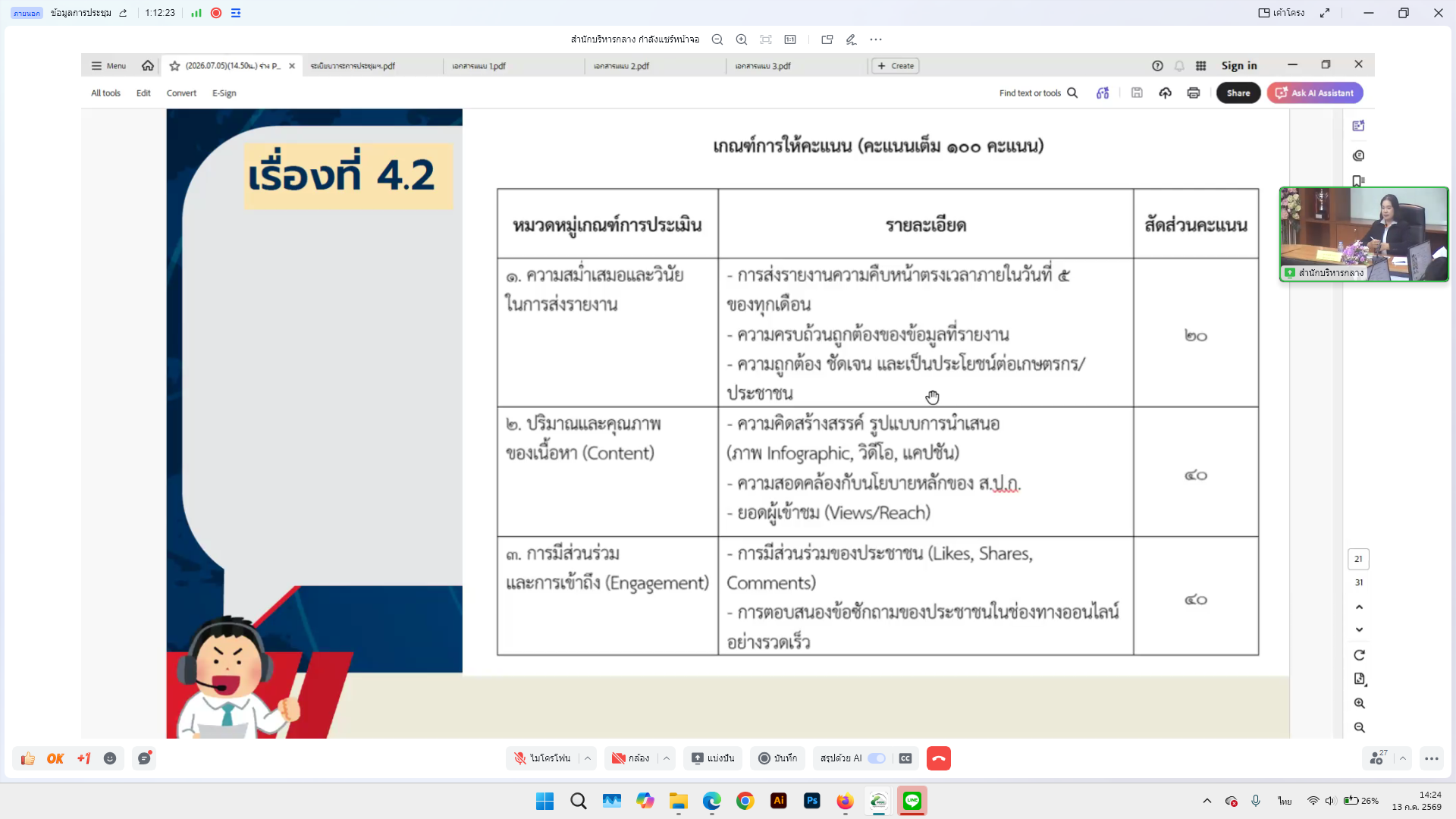This screenshot has width=1456, height=819.
Task: Open Ask AI Assistant
Action: click(1315, 93)
